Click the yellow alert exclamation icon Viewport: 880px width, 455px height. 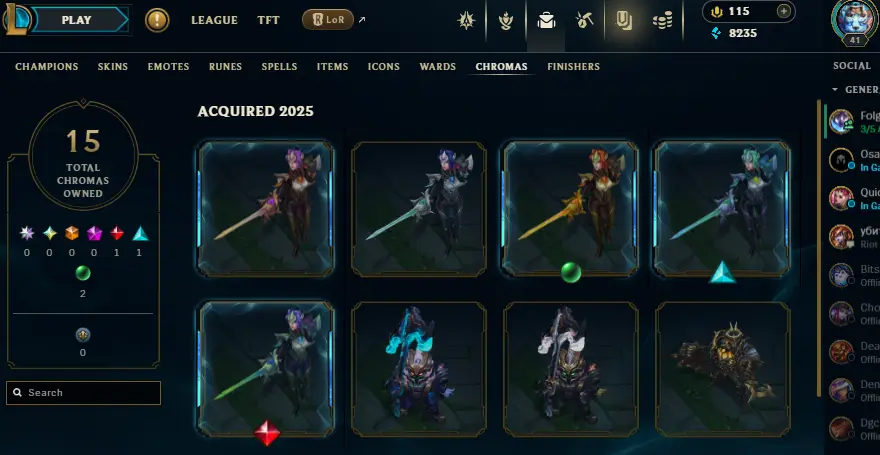[157, 20]
